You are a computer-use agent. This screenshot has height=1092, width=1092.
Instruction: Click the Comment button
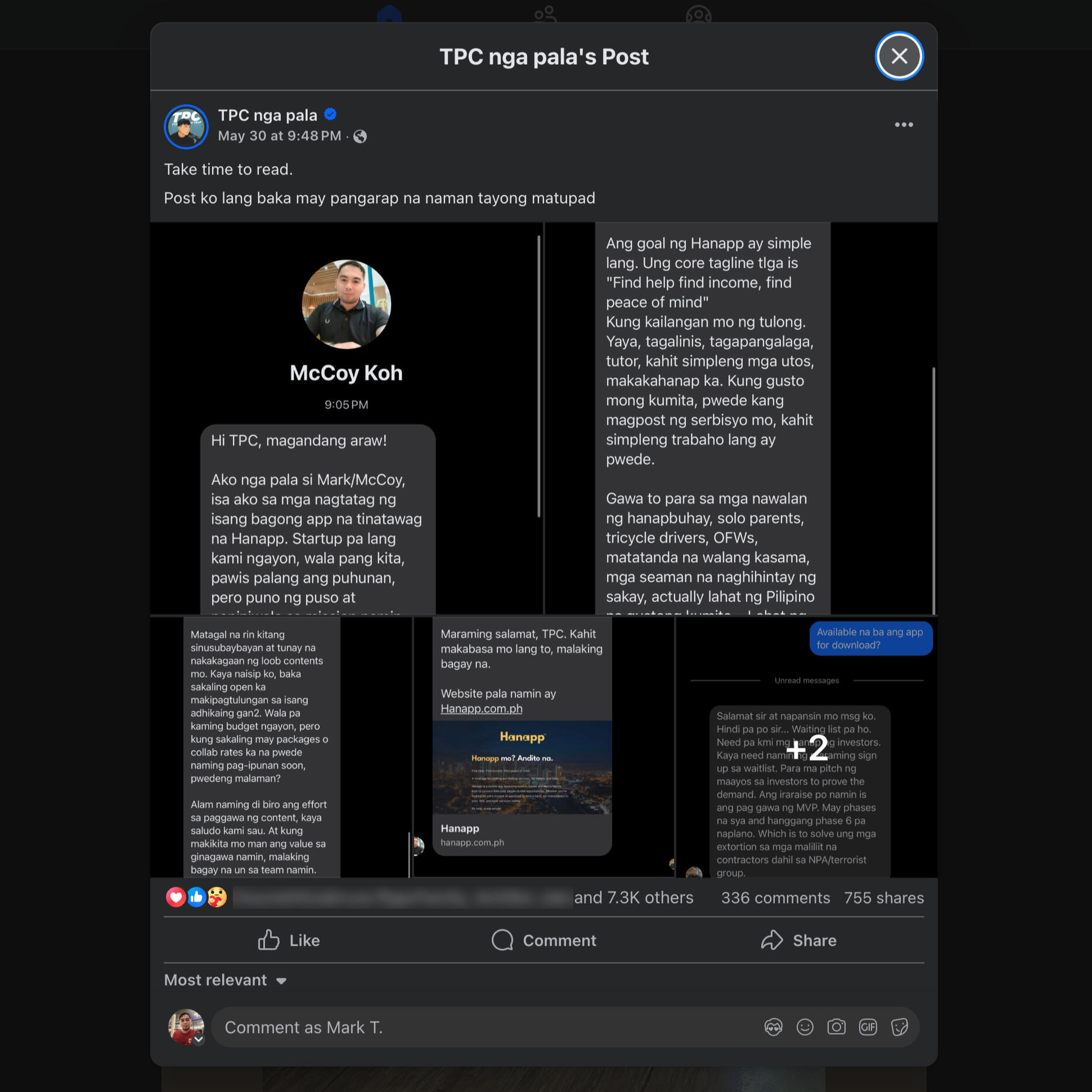pos(544,940)
